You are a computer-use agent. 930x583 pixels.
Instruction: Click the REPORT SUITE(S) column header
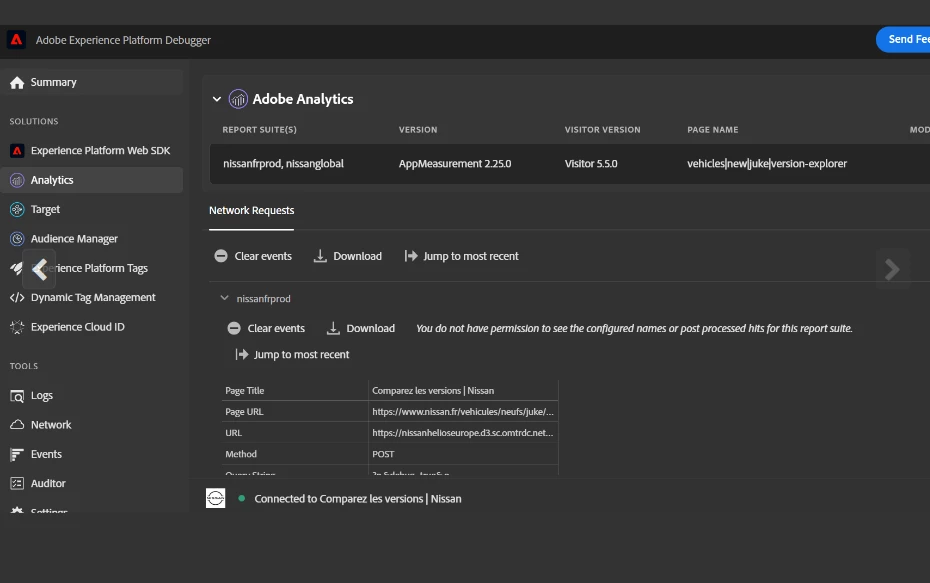pos(259,129)
